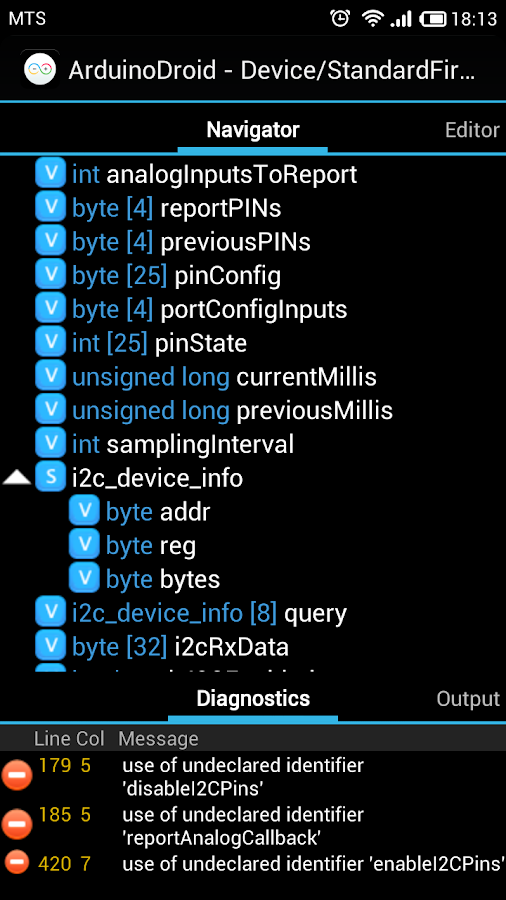Switch to the Editor tab
Image resolution: width=506 pixels, height=900 pixels.
coord(472,130)
